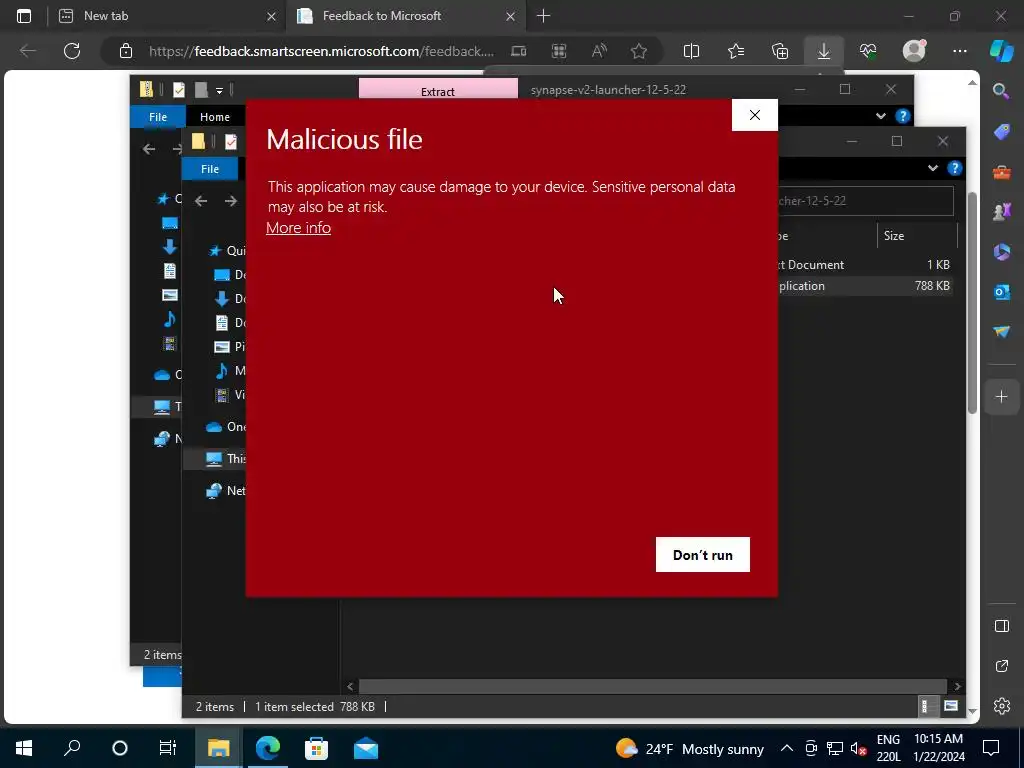Add this page to favorites star
Screen dimensions: 1024x768
(639, 51)
